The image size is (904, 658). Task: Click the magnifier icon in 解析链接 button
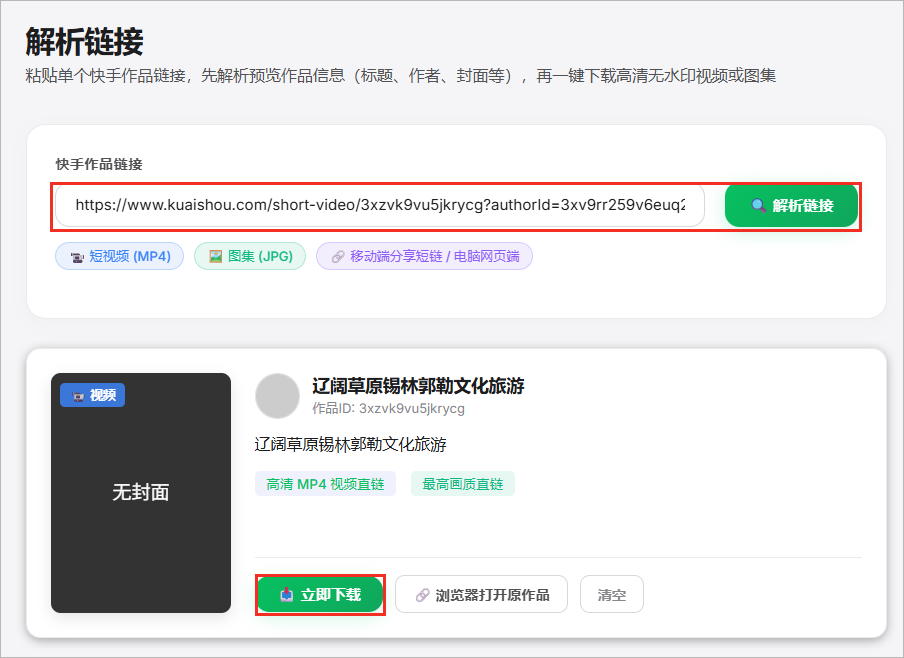pos(759,206)
